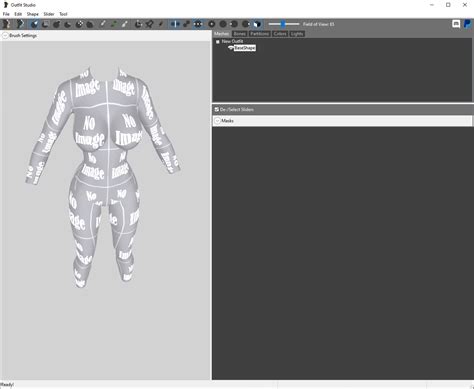Pick the Inflate brush tool

pos(56,24)
